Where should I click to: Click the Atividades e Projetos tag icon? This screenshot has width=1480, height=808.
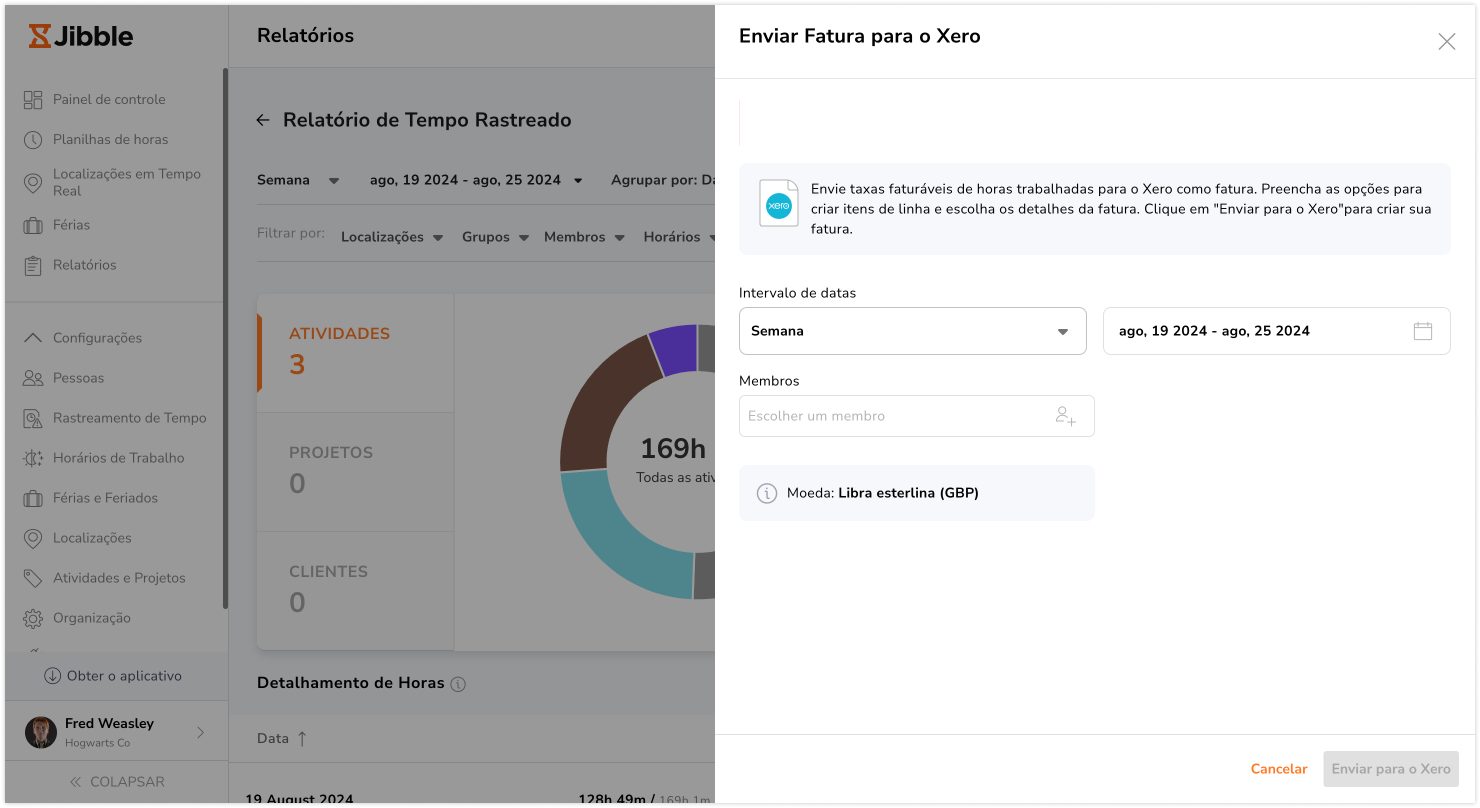tap(33, 578)
